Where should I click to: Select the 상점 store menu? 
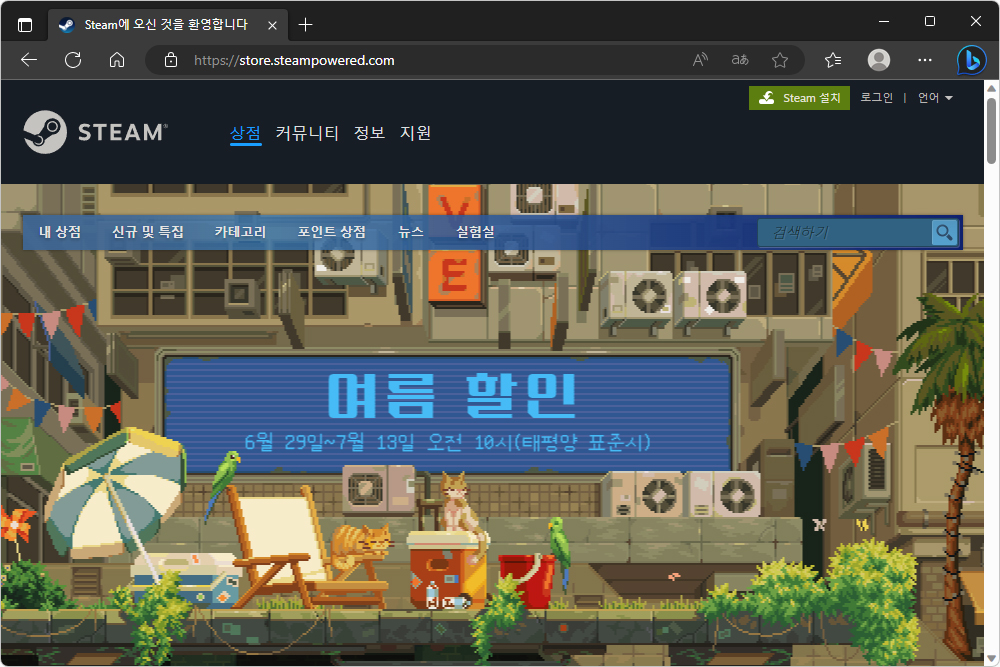pos(246,133)
